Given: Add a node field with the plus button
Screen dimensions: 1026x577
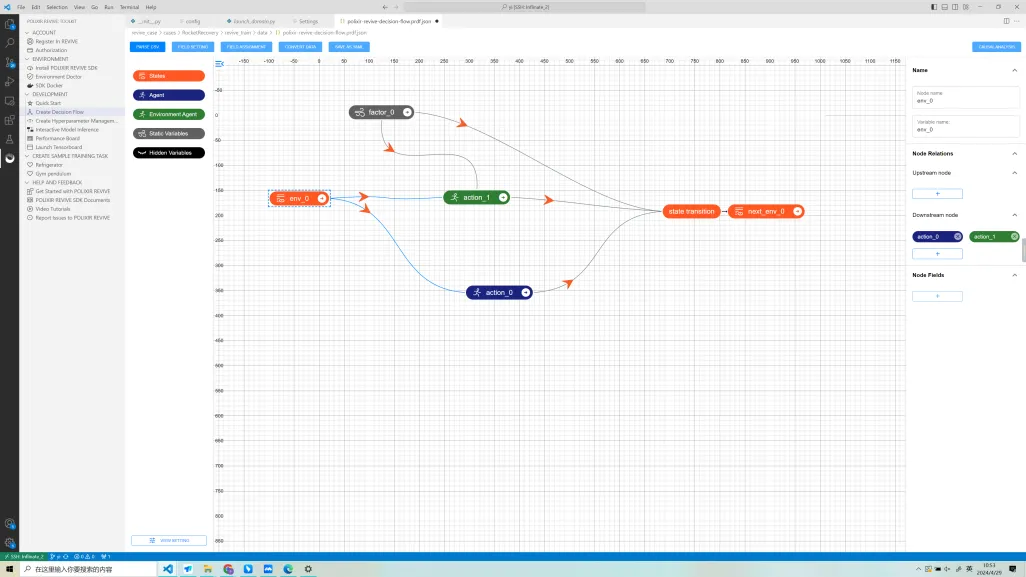Looking at the screenshot, I should pos(937,296).
